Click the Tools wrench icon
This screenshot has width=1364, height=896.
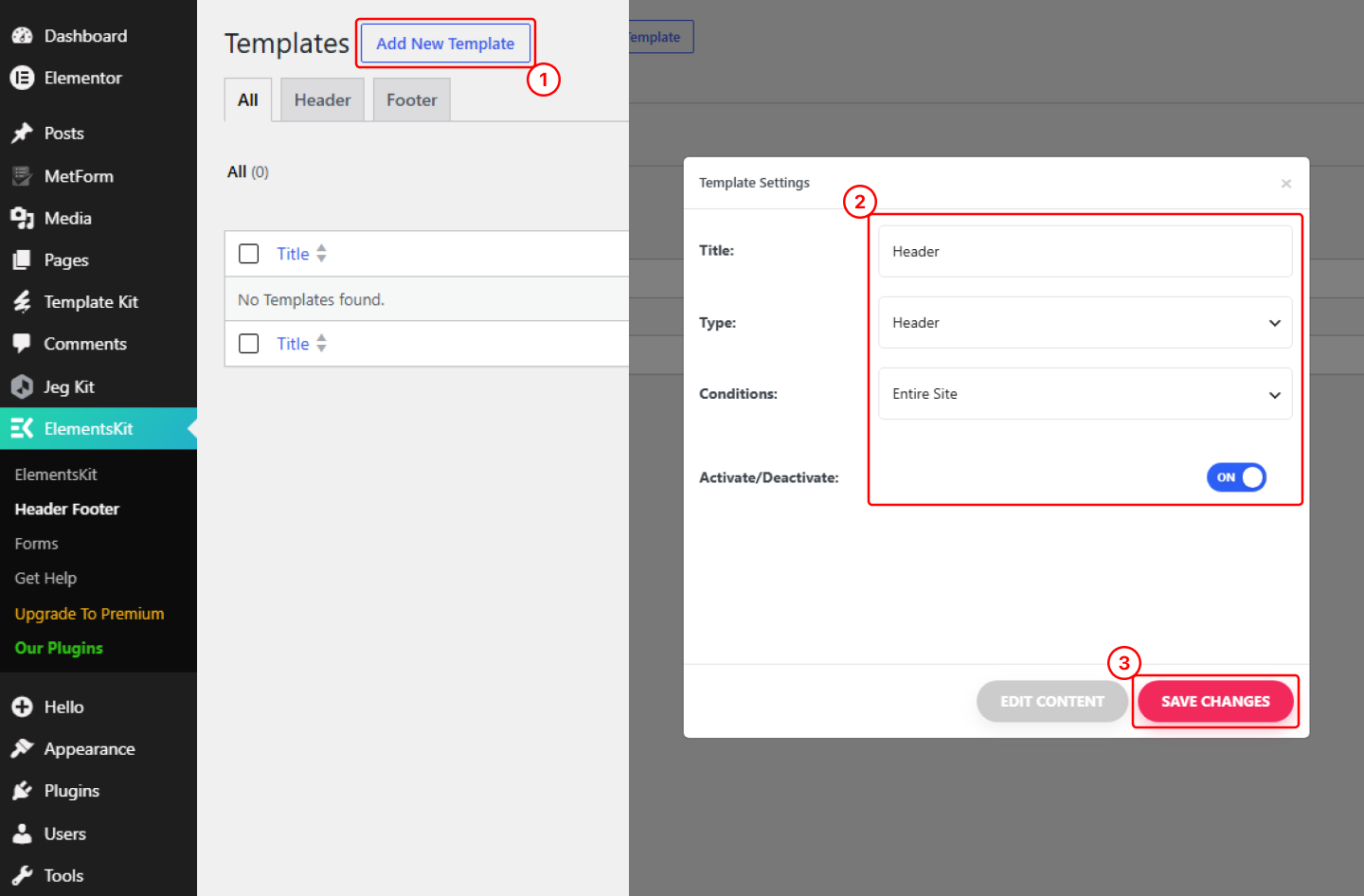23,875
